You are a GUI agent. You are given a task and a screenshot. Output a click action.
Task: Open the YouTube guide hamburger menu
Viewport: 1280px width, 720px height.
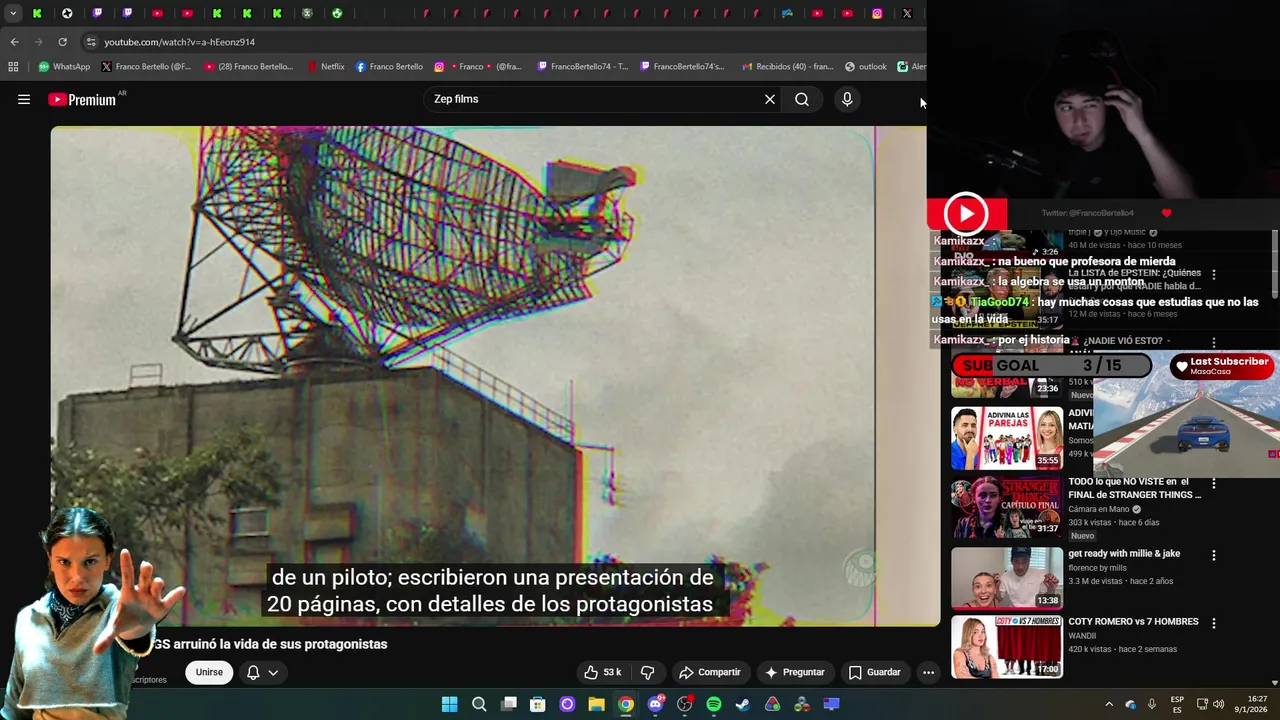[x=24, y=99]
